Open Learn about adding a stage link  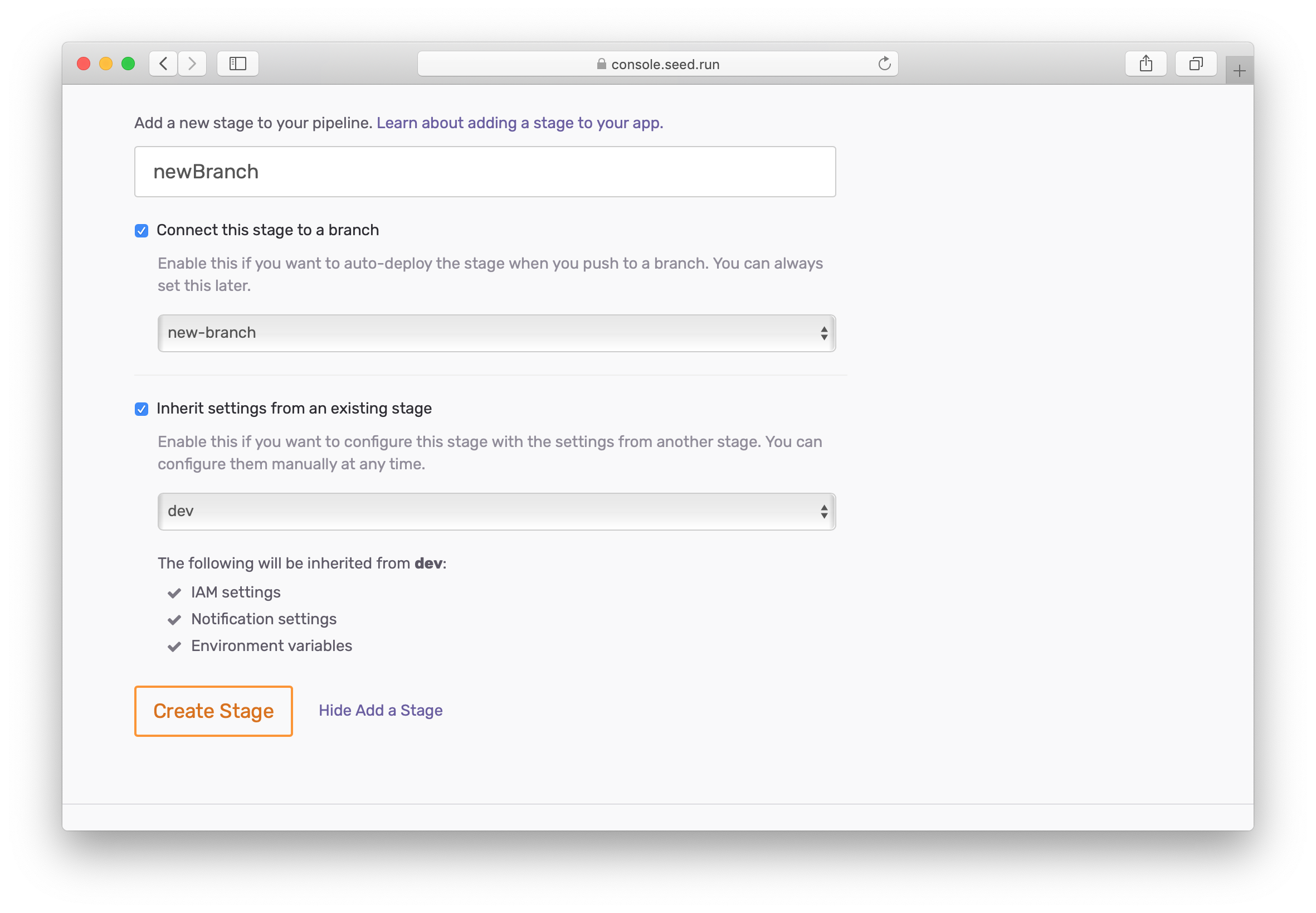coord(519,123)
